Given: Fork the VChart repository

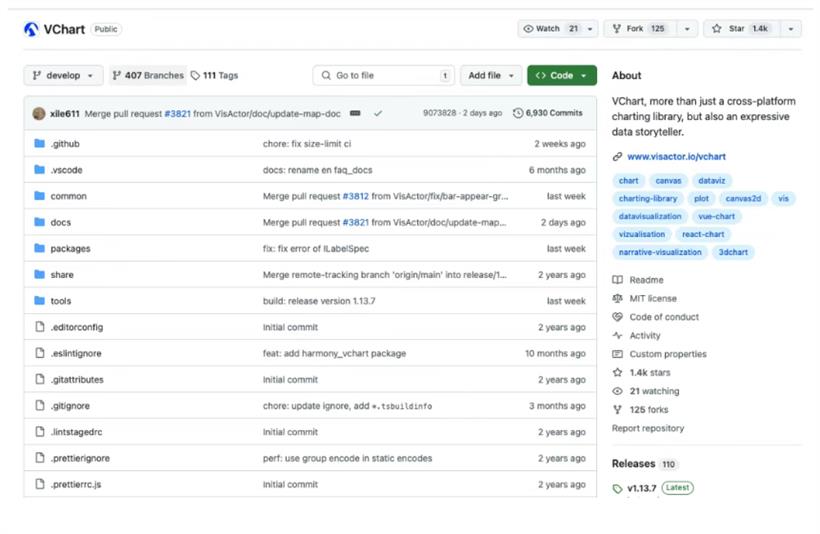Looking at the screenshot, I should tap(641, 29).
